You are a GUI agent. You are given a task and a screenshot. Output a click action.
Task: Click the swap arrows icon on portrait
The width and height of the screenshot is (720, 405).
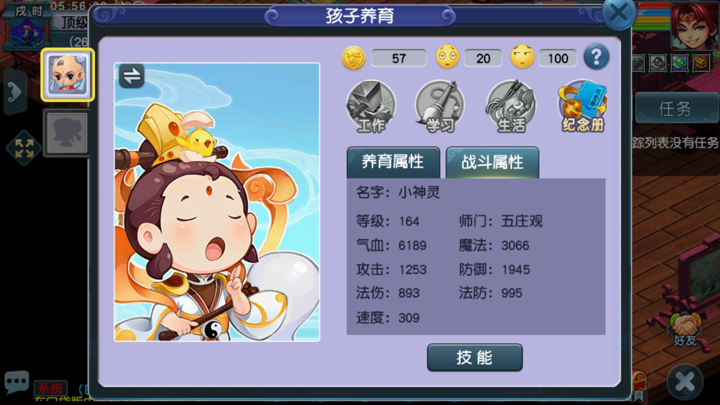[x=132, y=76]
